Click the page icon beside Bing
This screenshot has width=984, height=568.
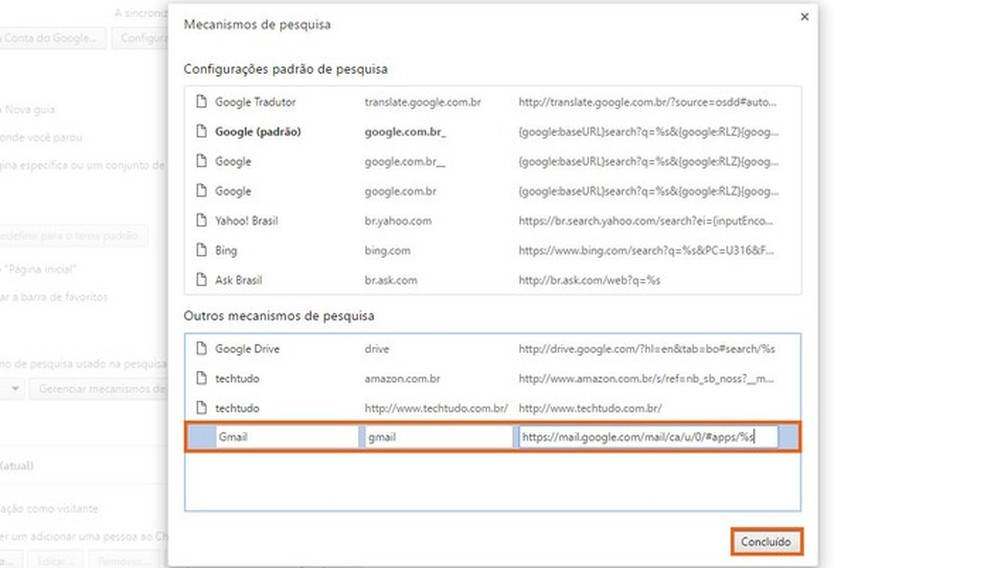pyautogui.click(x=201, y=250)
